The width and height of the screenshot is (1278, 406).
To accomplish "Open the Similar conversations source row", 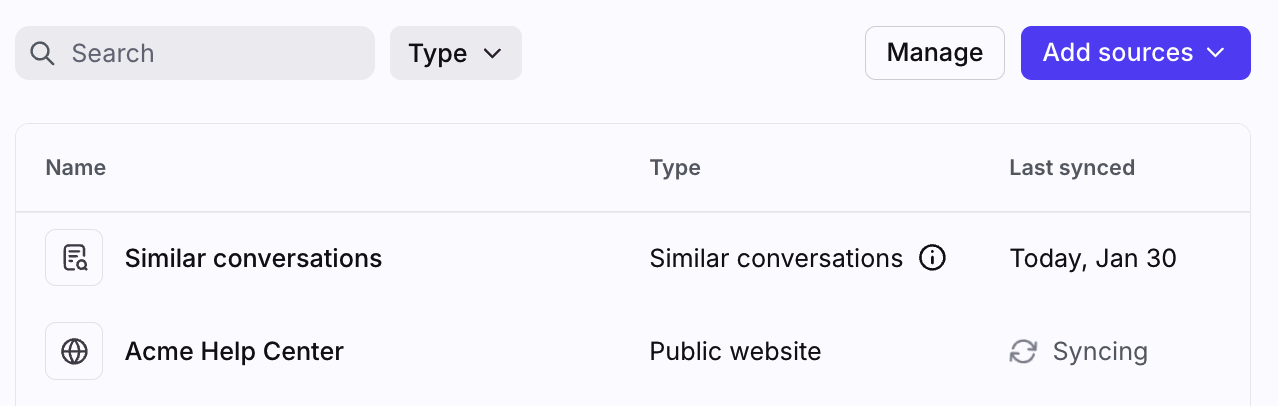I will click(253, 259).
